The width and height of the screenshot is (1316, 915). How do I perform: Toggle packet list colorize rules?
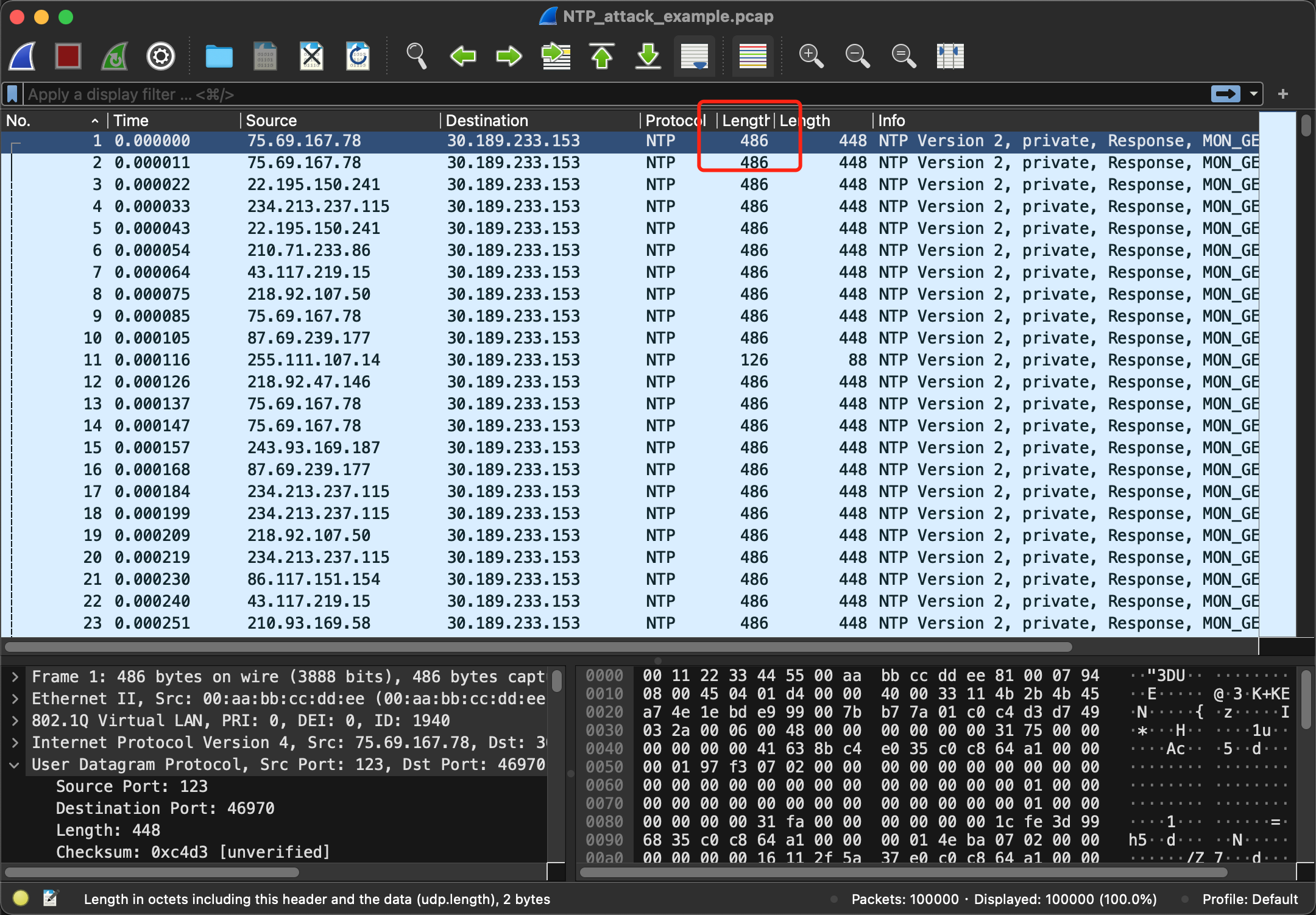tap(752, 57)
